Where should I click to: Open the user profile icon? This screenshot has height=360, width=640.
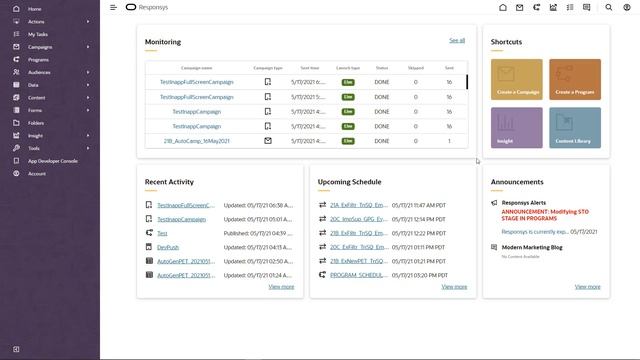pyautogui.click(x=627, y=7)
